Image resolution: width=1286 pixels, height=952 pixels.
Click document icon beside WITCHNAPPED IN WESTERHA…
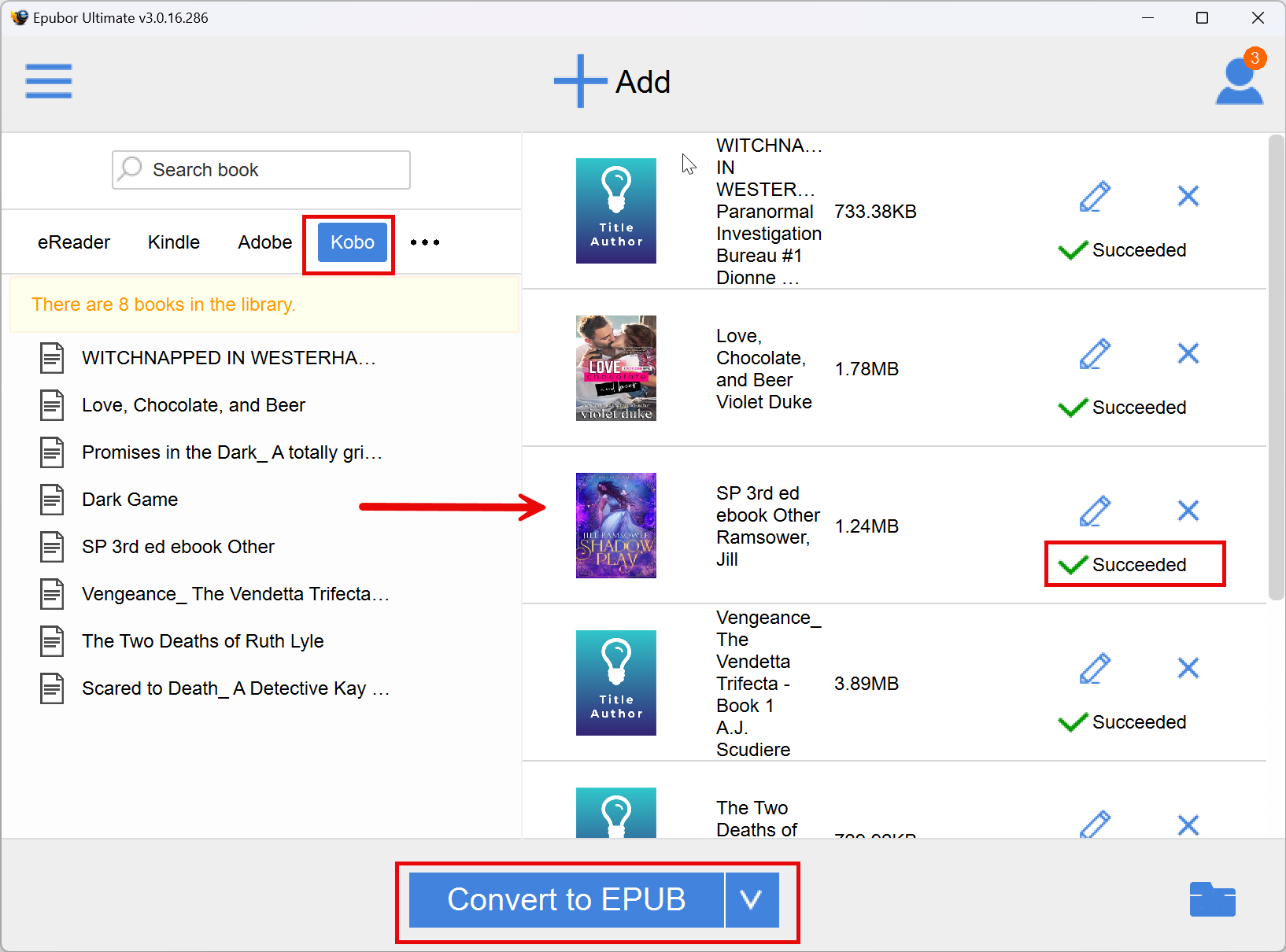click(x=52, y=358)
